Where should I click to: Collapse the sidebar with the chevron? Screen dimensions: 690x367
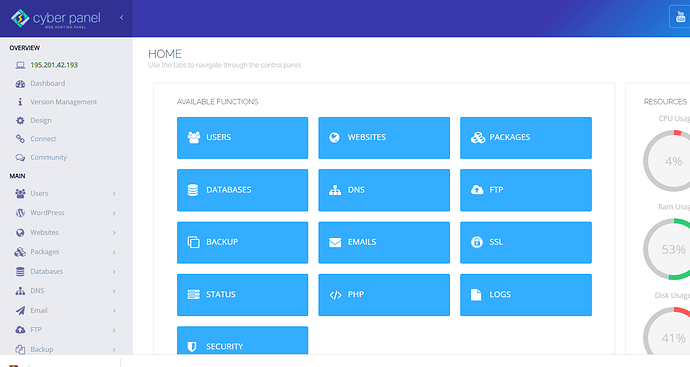click(x=122, y=18)
